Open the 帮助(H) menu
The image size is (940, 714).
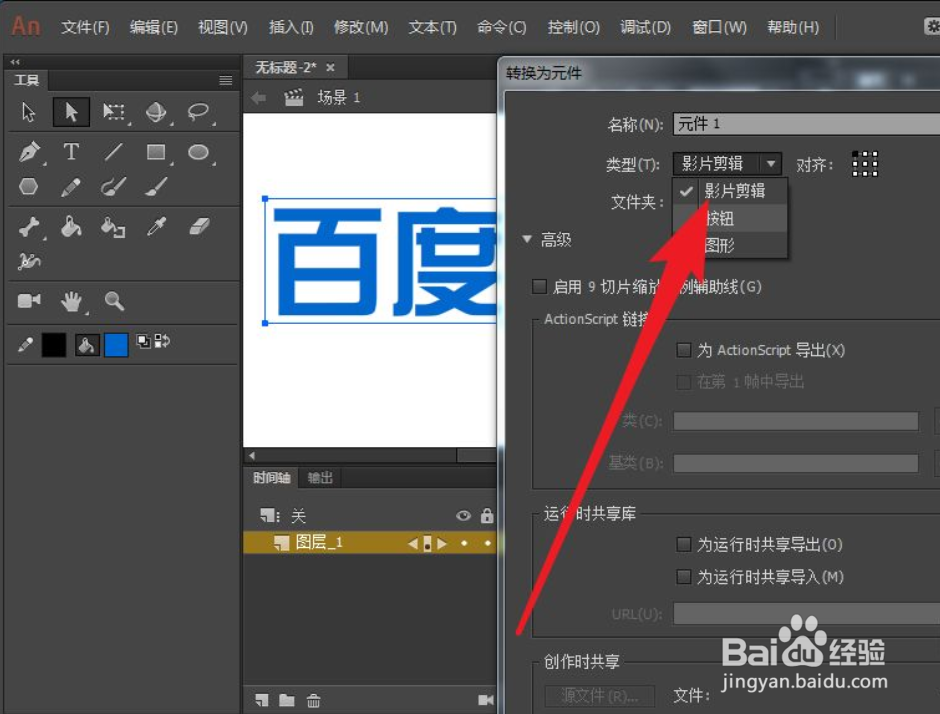point(793,28)
